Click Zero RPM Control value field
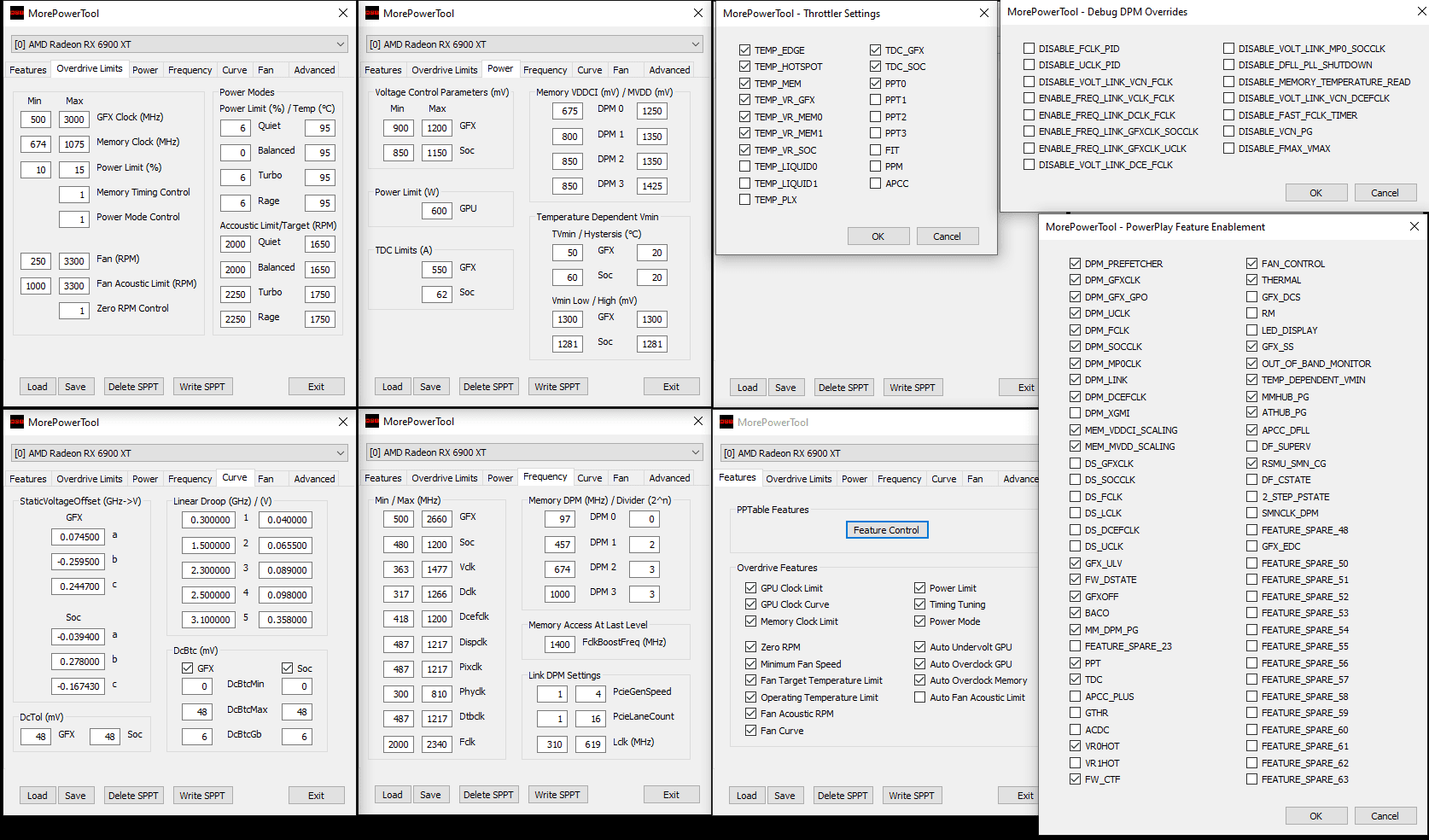Viewport: 1429px width, 840px height. point(74,311)
